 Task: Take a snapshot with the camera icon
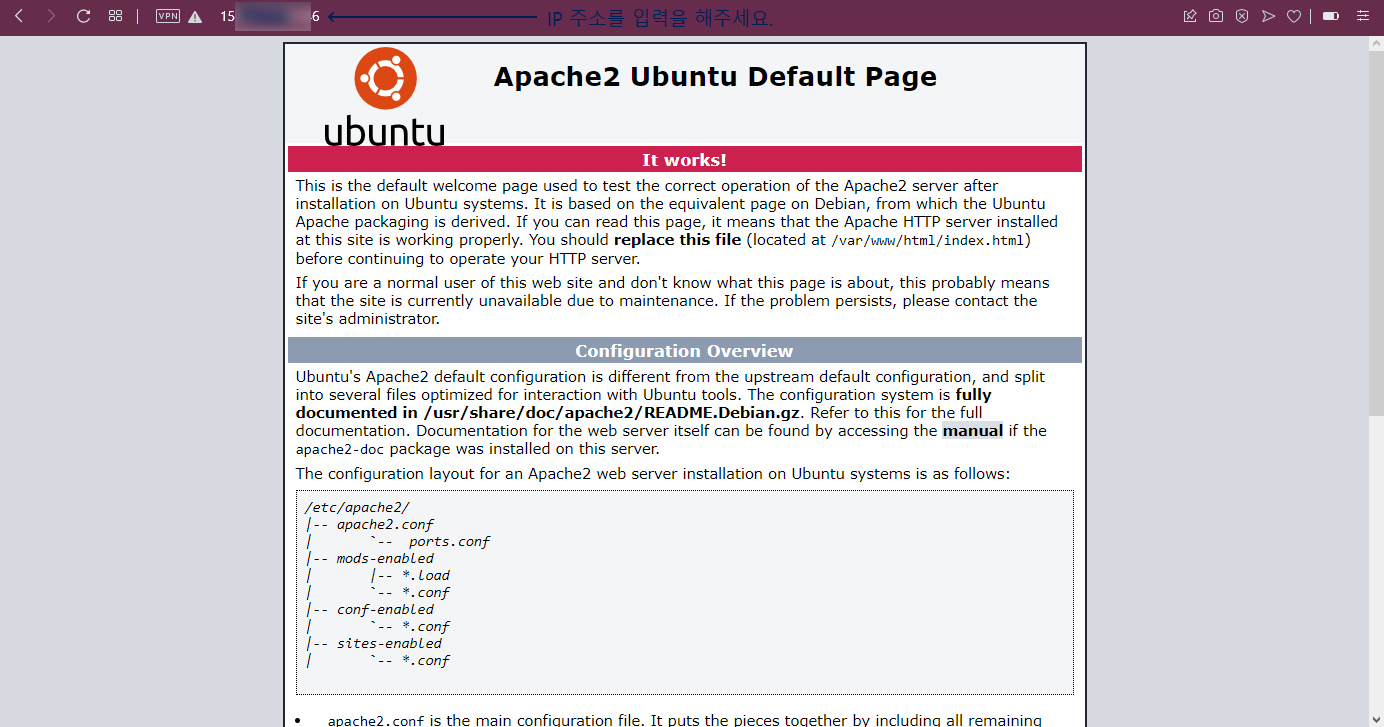[x=1216, y=16]
